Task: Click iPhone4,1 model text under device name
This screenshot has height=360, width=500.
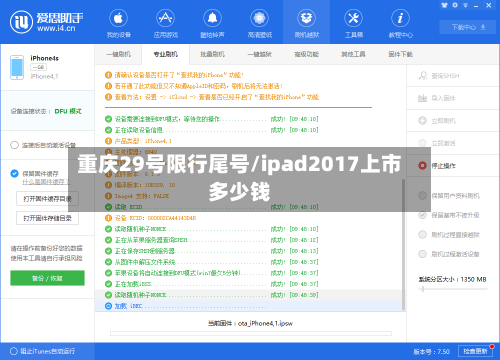Action: point(44,76)
